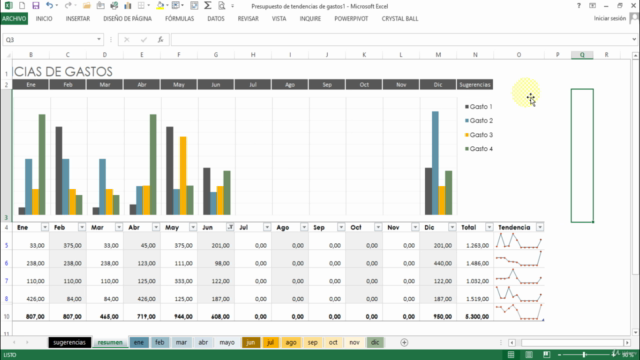Screen dimensions: 640x360
Task: Apply fill color with the paint bucket
Action: click(x=160, y=6)
